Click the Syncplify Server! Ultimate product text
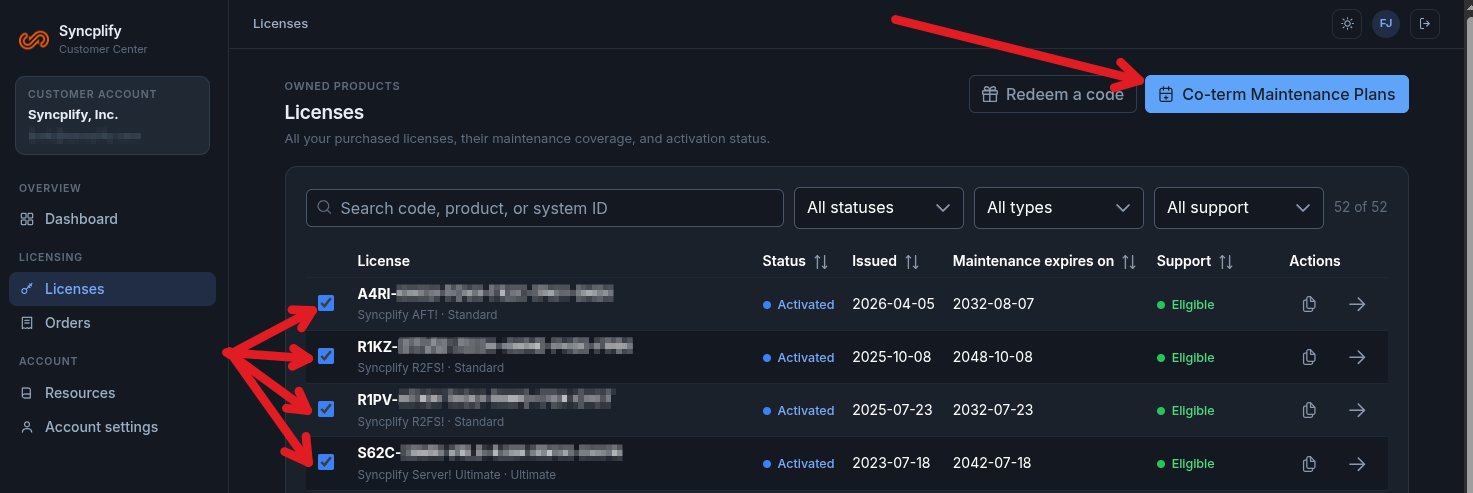The width and height of the screenshot is (1473, 493). click(x=456, y=475)
